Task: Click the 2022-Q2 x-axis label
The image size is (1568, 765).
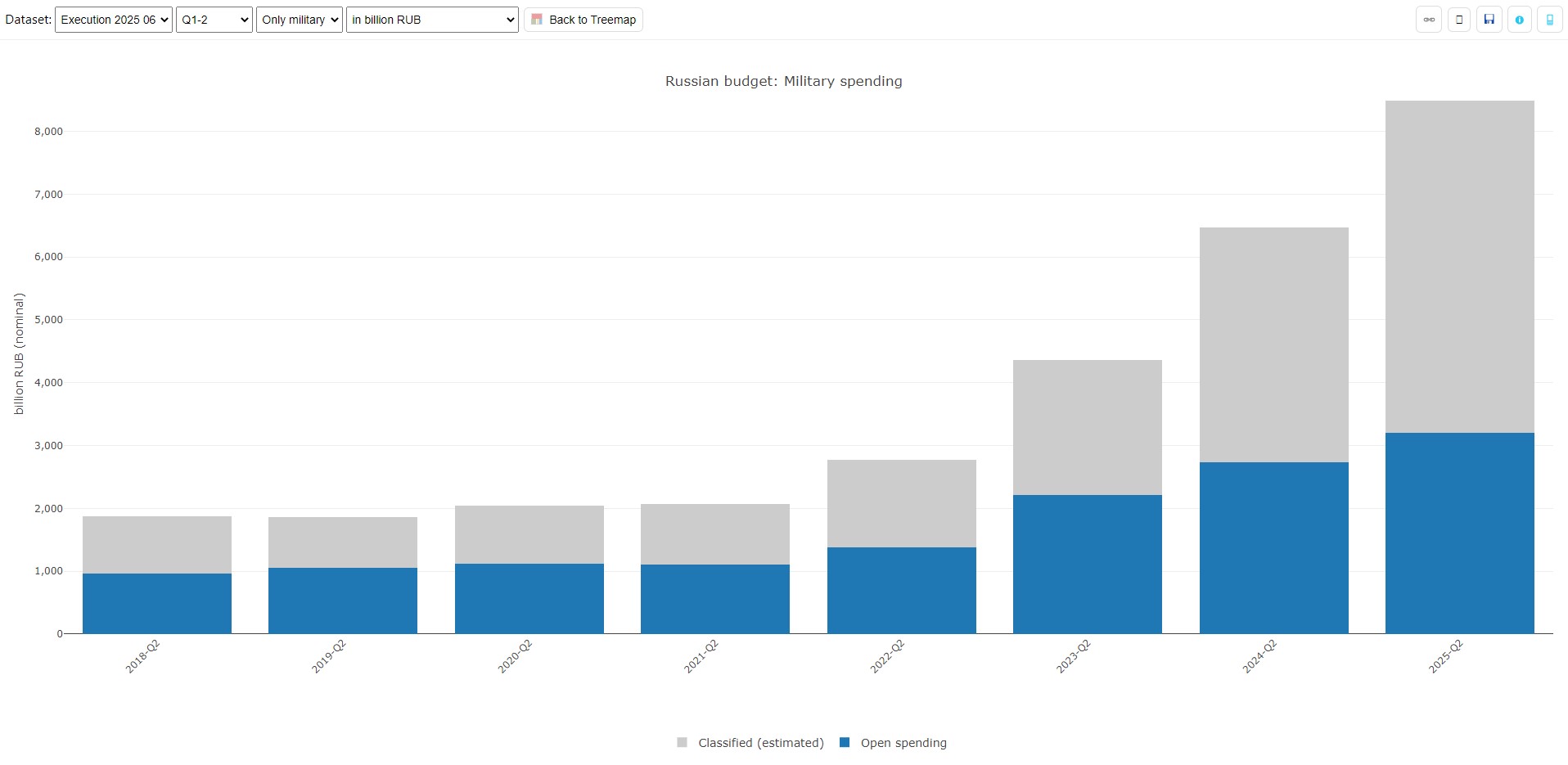Action: tap(887, 657)
